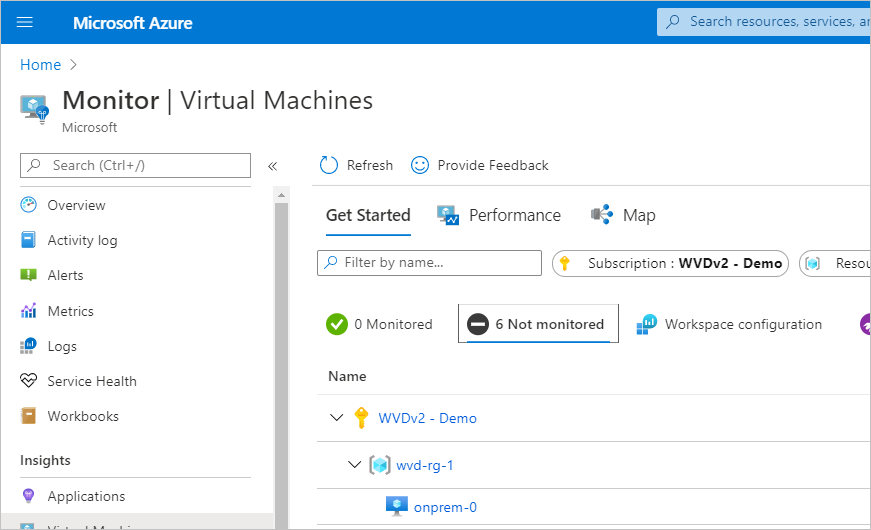This screenshot has width=871, height=530.
Task: Collapse the sidebar with double chevron
Action: [x=272, y=166]
